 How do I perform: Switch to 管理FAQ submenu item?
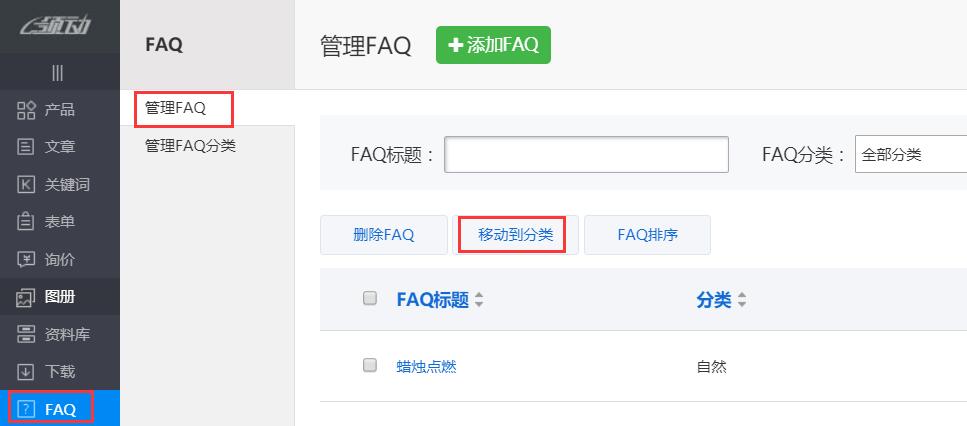tap(176, 108)
